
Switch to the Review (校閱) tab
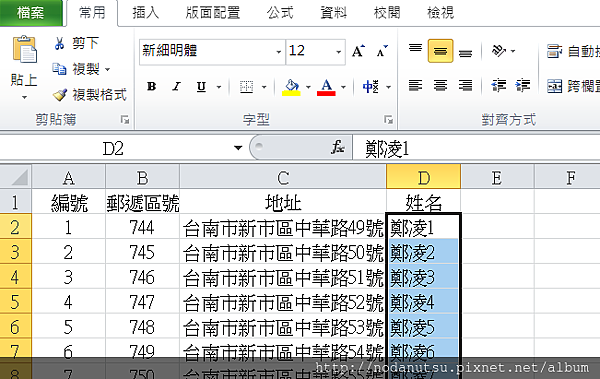click(387, 13)
